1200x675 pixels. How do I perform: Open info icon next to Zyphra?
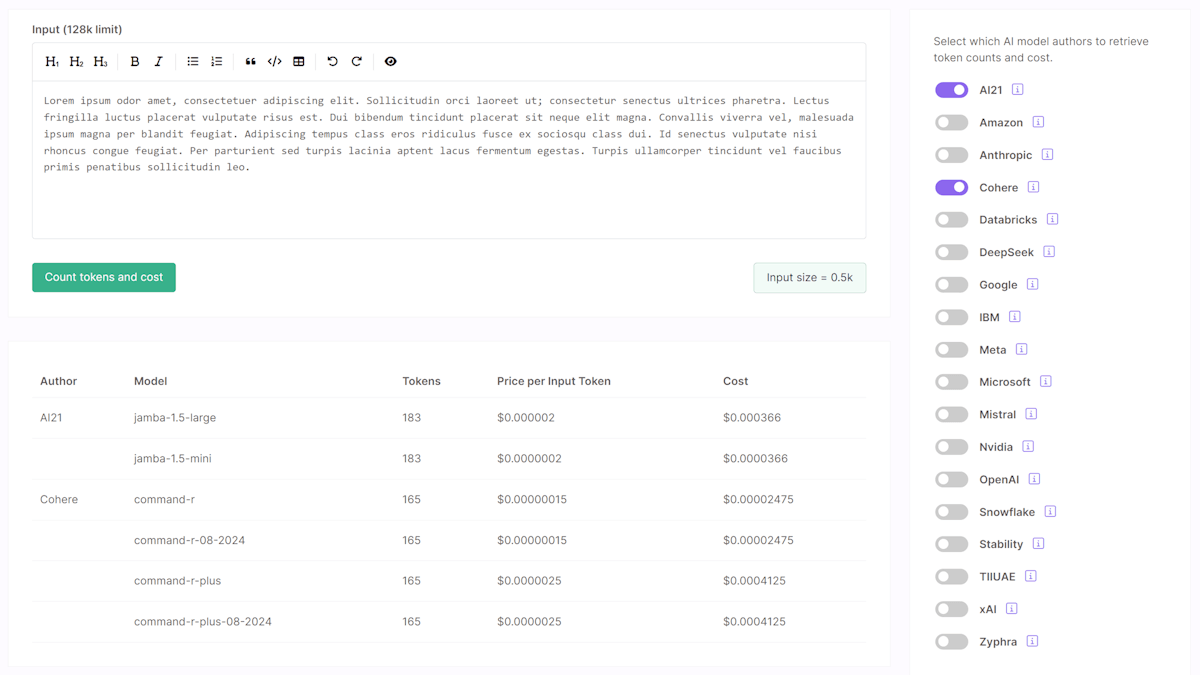click(1032, 641)
